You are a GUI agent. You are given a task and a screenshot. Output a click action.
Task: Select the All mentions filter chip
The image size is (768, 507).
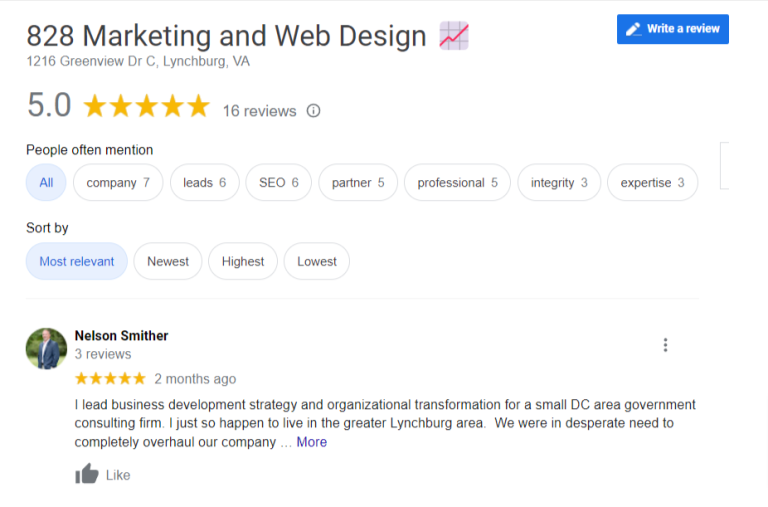pyautogui.click(x=46, y=183)
